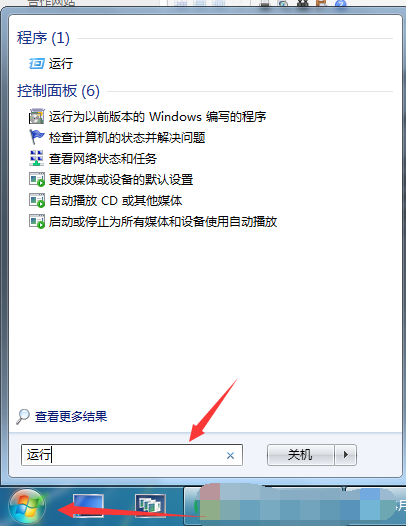Image resolution: width=406 pixels, height=526 pixels.
Task: Click the magnifier icon beside 查看更多结果
Action: pos(23,417)
